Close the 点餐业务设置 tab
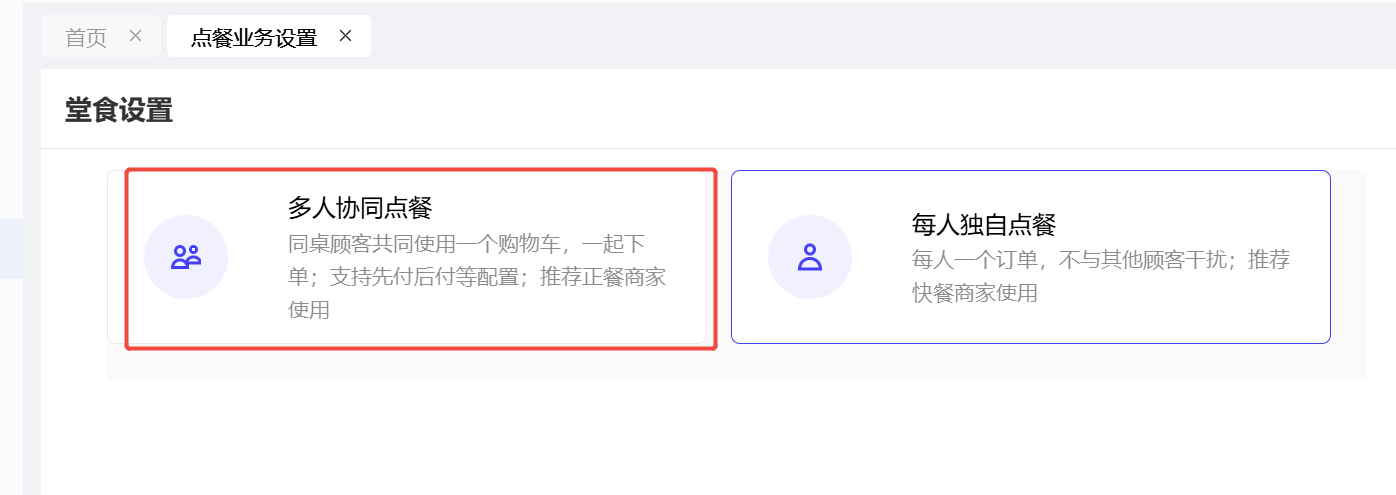Screen dimensions: 1396x495 [x=346, y=36]
